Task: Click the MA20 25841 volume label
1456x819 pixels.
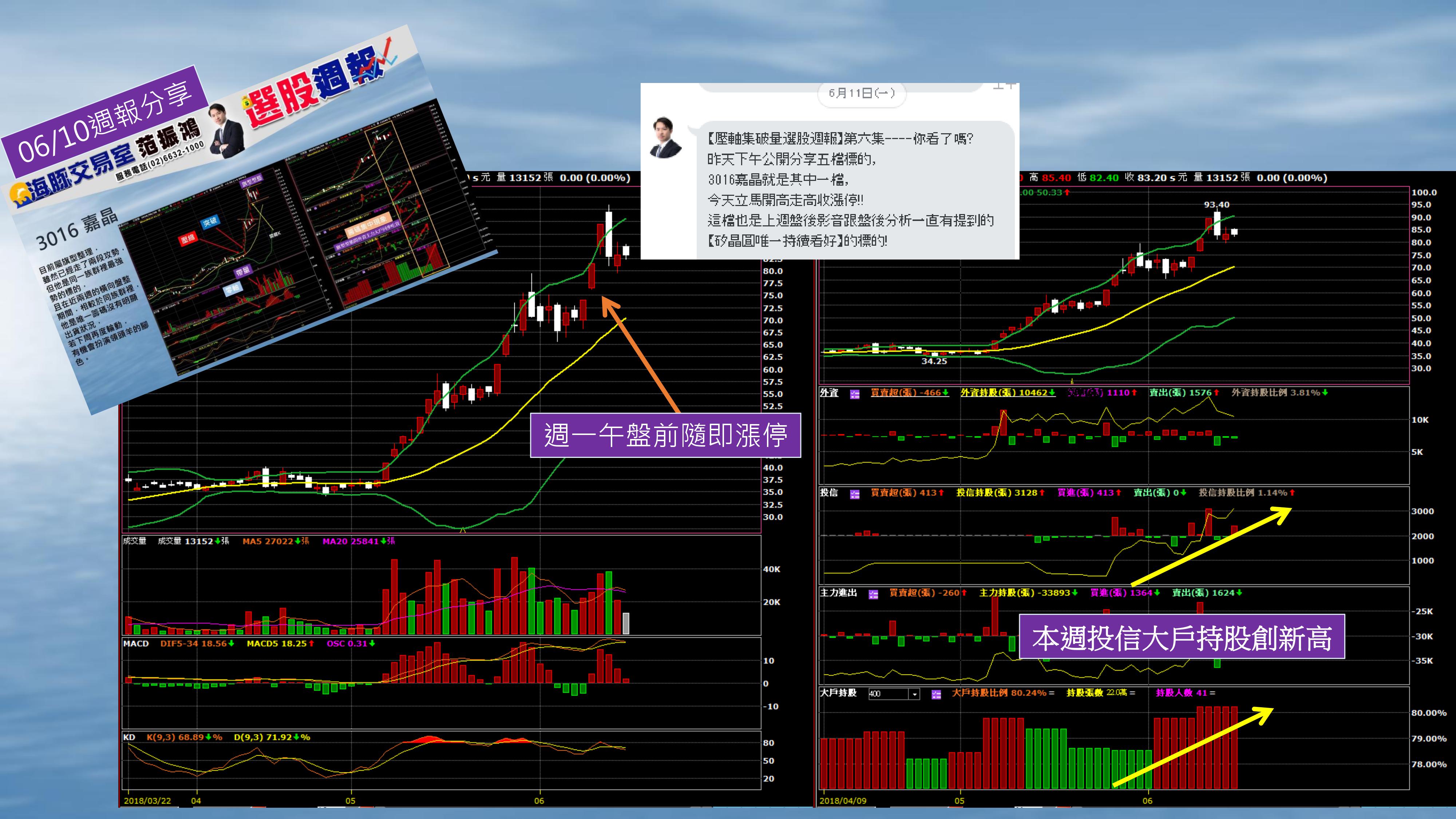Action: point(358,542)
